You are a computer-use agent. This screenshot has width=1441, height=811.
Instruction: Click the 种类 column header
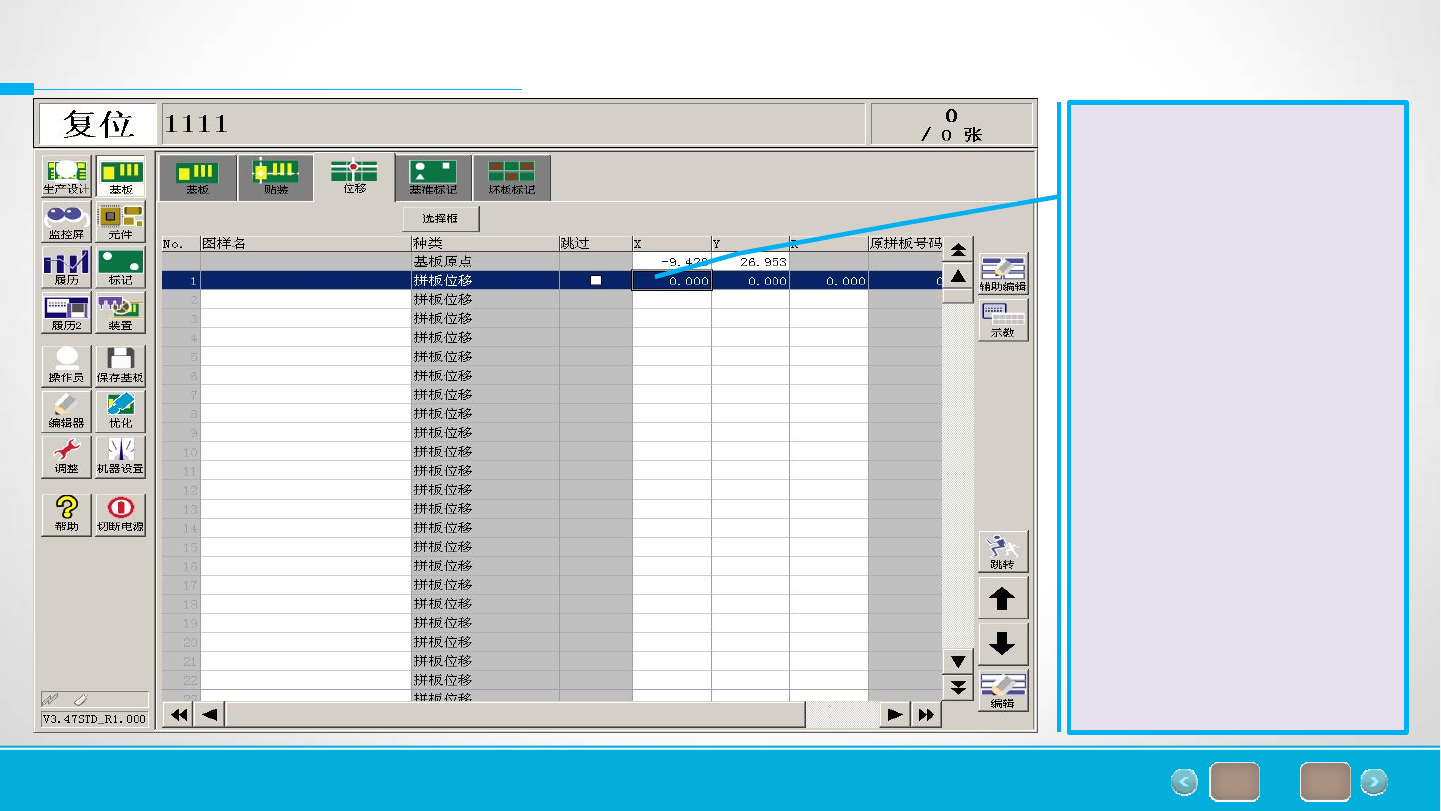click(x=485, y=243)
